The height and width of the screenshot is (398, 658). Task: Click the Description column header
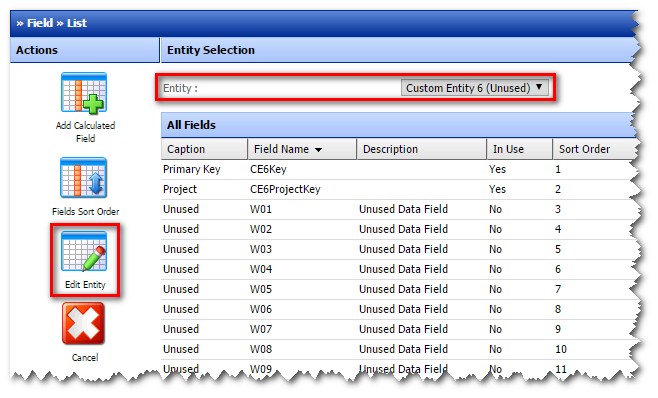coord(421,149)
